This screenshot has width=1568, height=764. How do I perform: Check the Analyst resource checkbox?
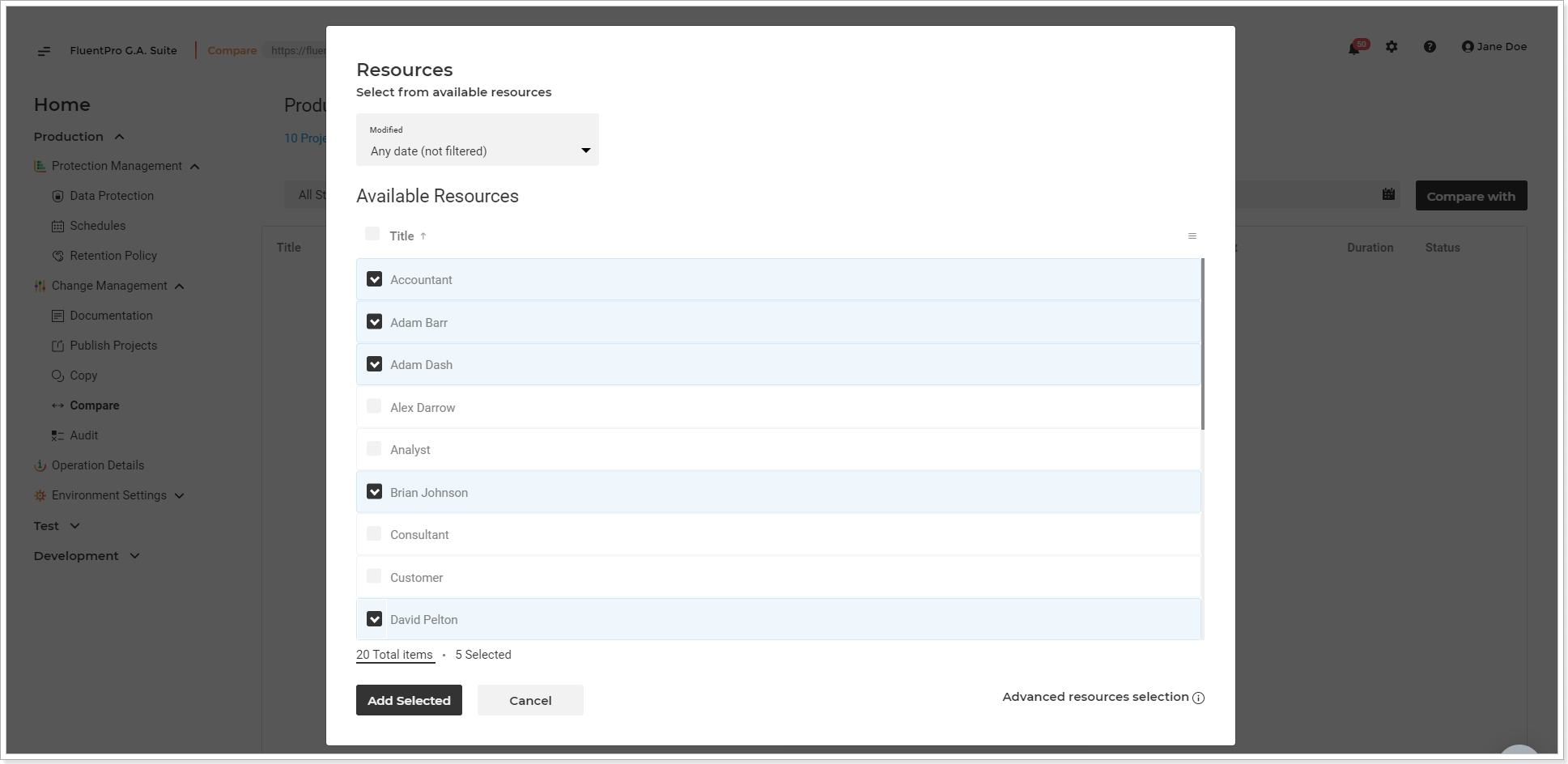[x=374, y=448]
